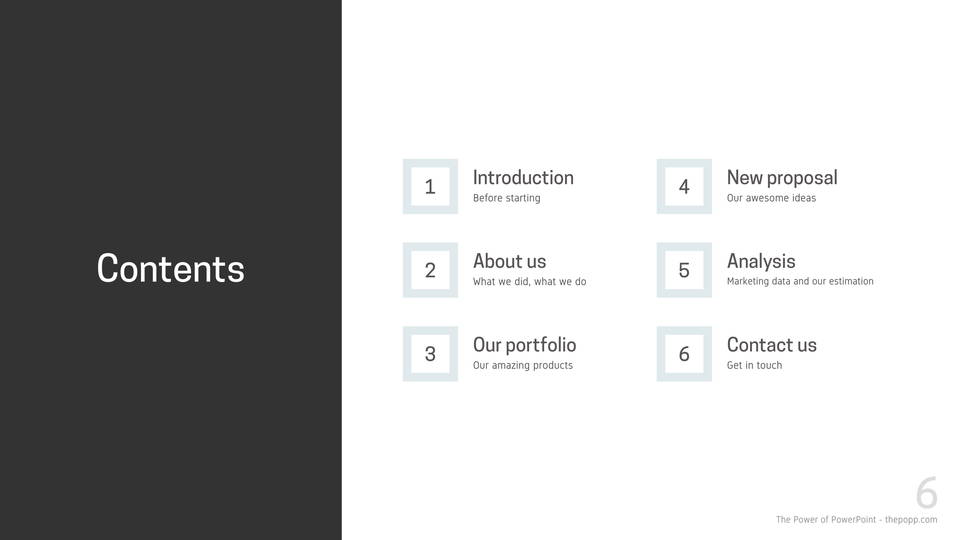960x540 pixels.
Task: Click the number 6 box icon
Action: pos(684,353)
